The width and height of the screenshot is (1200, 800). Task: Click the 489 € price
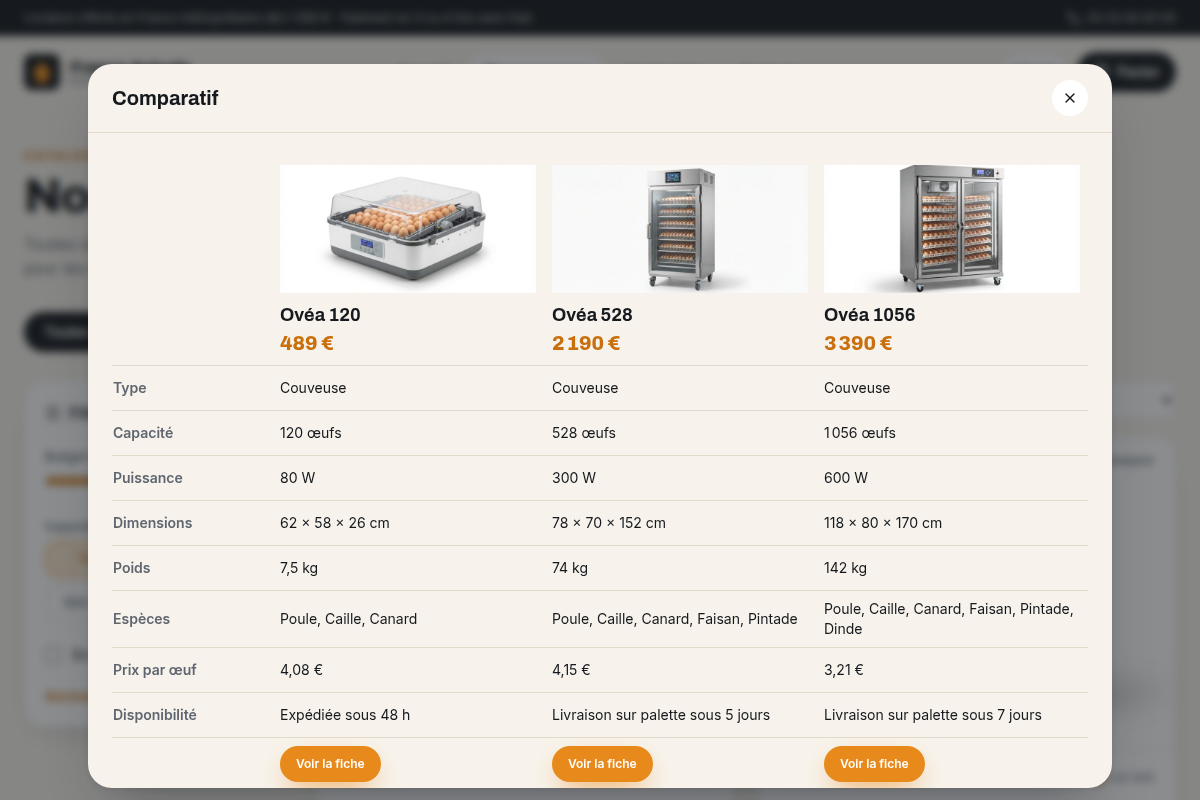(x=307, y=343)
